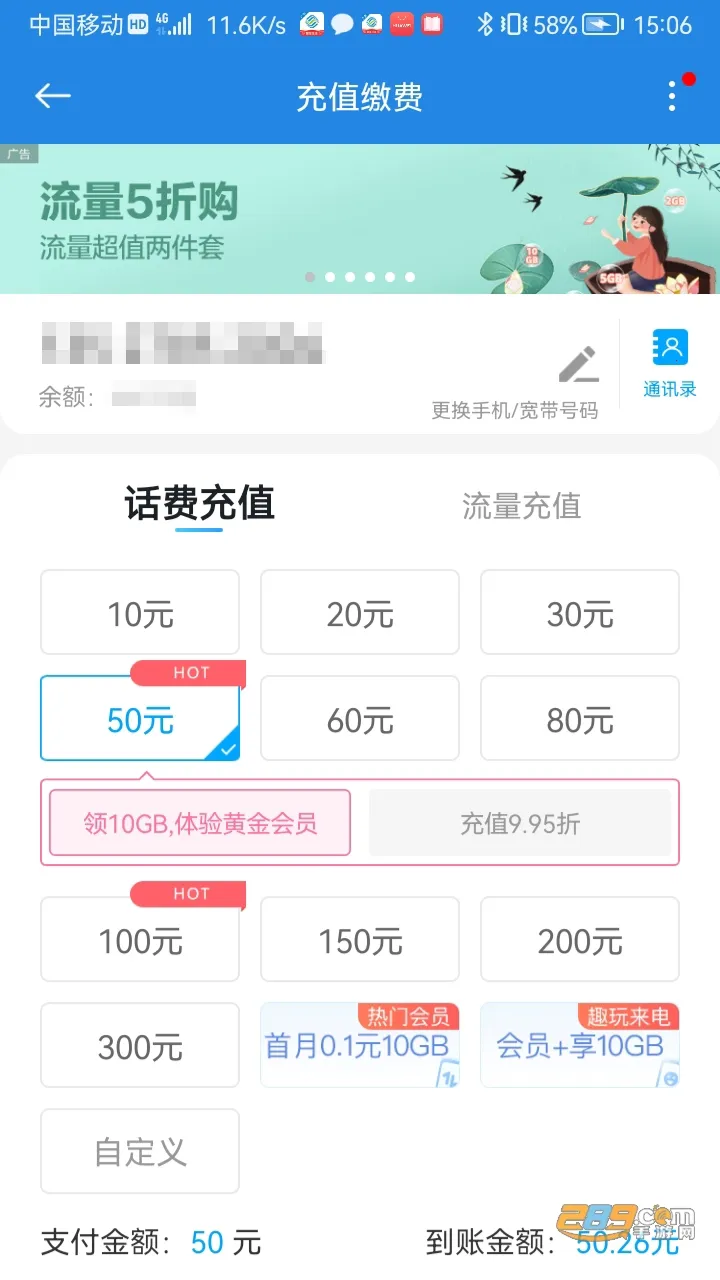Choose the 10元 recharge amount
The width and height of the screenshot is (720, 1280).
click(140, 613)
